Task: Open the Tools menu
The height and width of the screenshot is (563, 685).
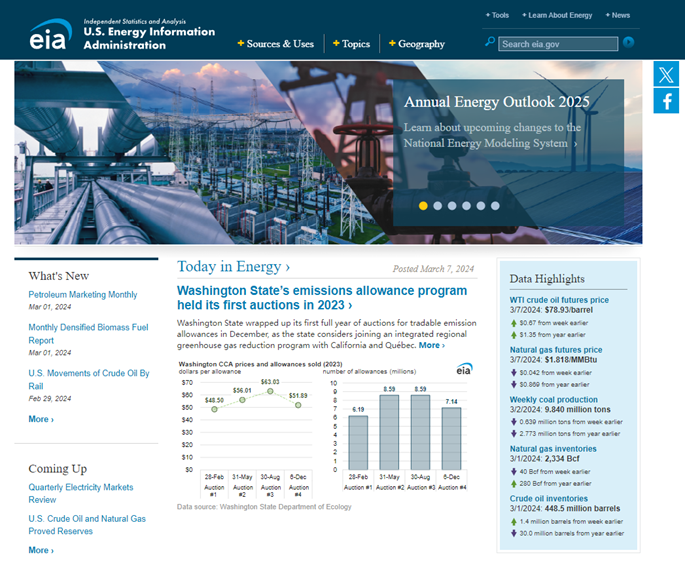Action: click(498, 15)
